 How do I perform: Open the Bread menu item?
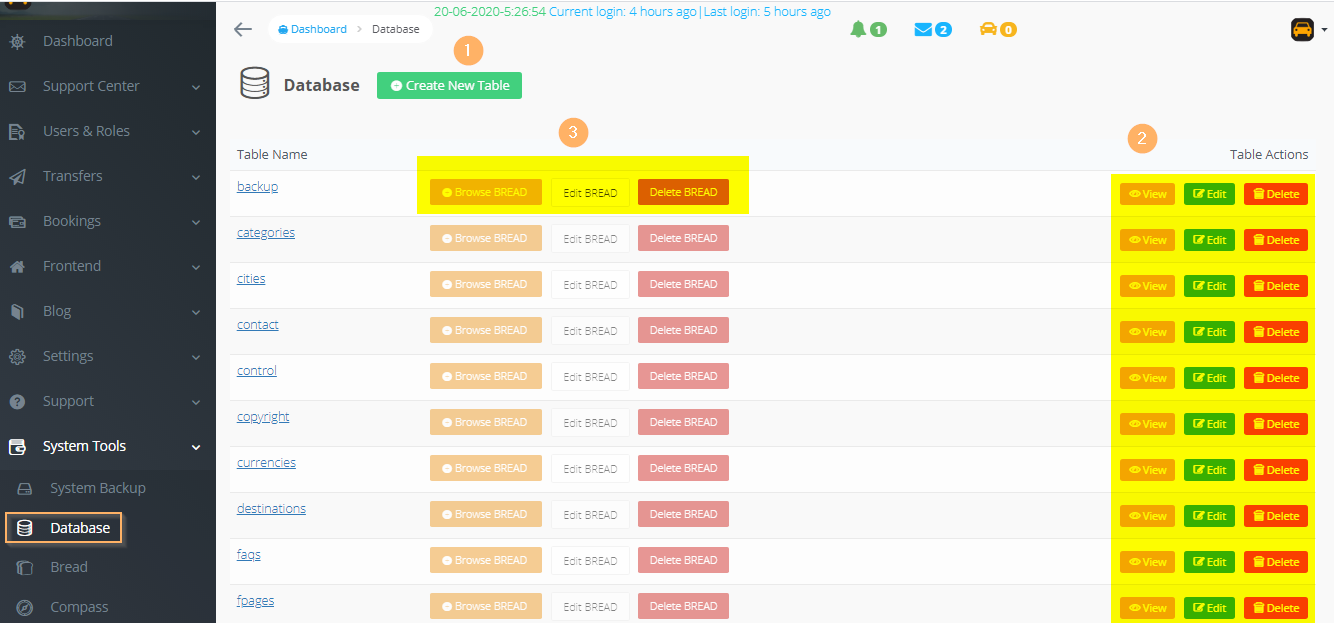pos(69,567)
